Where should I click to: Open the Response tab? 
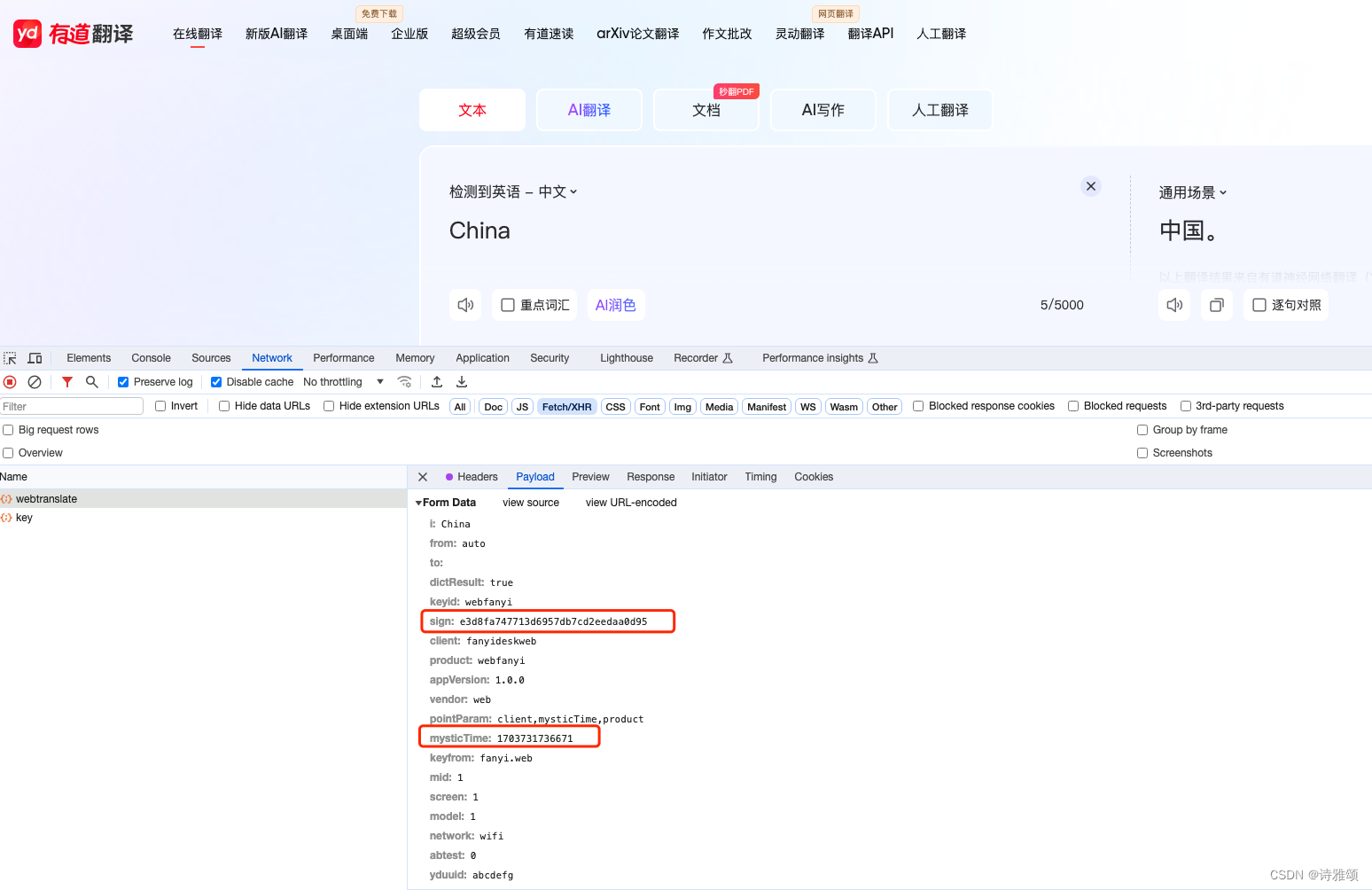(x=651, y=477)
